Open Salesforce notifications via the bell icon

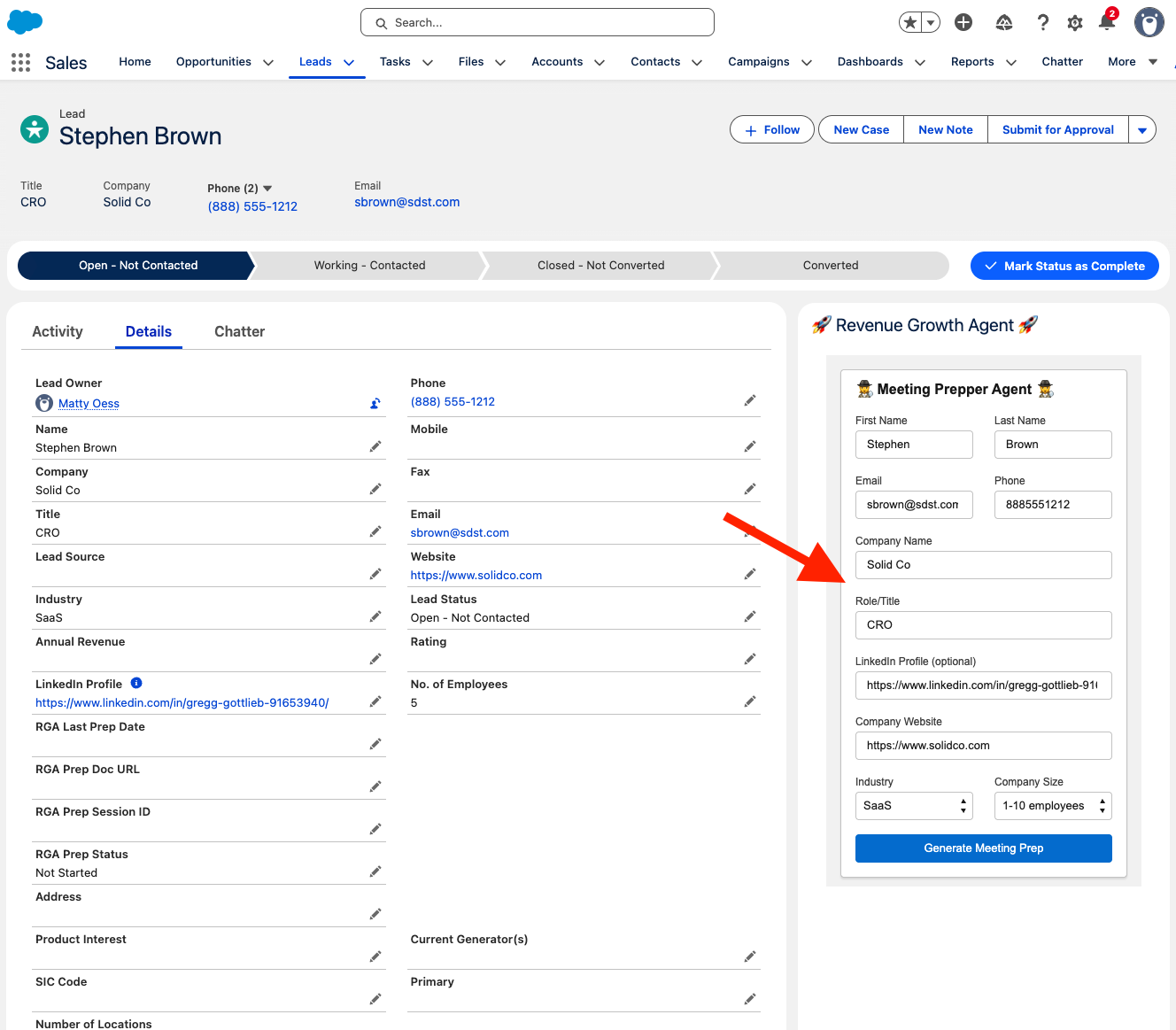click(1107, 22)
